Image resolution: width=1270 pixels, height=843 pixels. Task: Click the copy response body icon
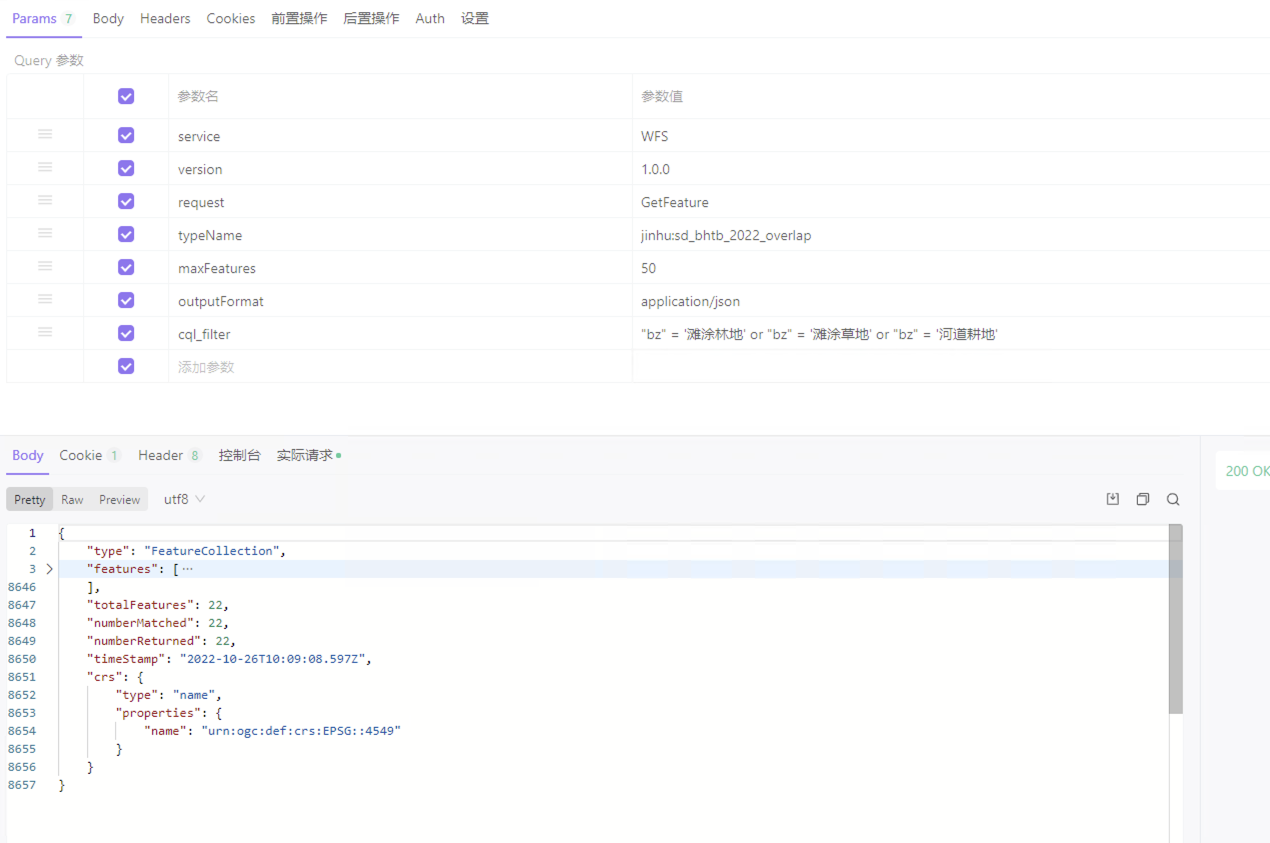point(1142,498)
